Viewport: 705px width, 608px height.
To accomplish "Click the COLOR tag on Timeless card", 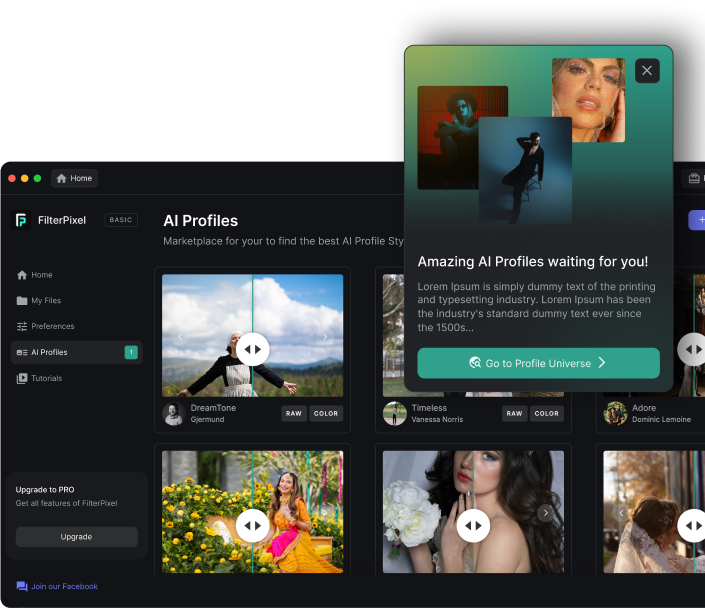I will click(547, 413).
